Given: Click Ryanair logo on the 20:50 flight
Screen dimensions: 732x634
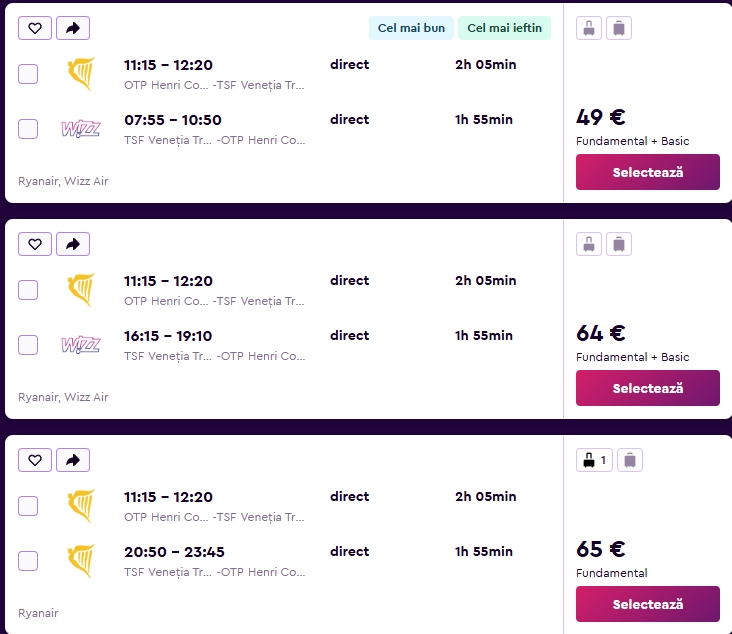Looking at the screenshot, I should click(x=81, y=561).
